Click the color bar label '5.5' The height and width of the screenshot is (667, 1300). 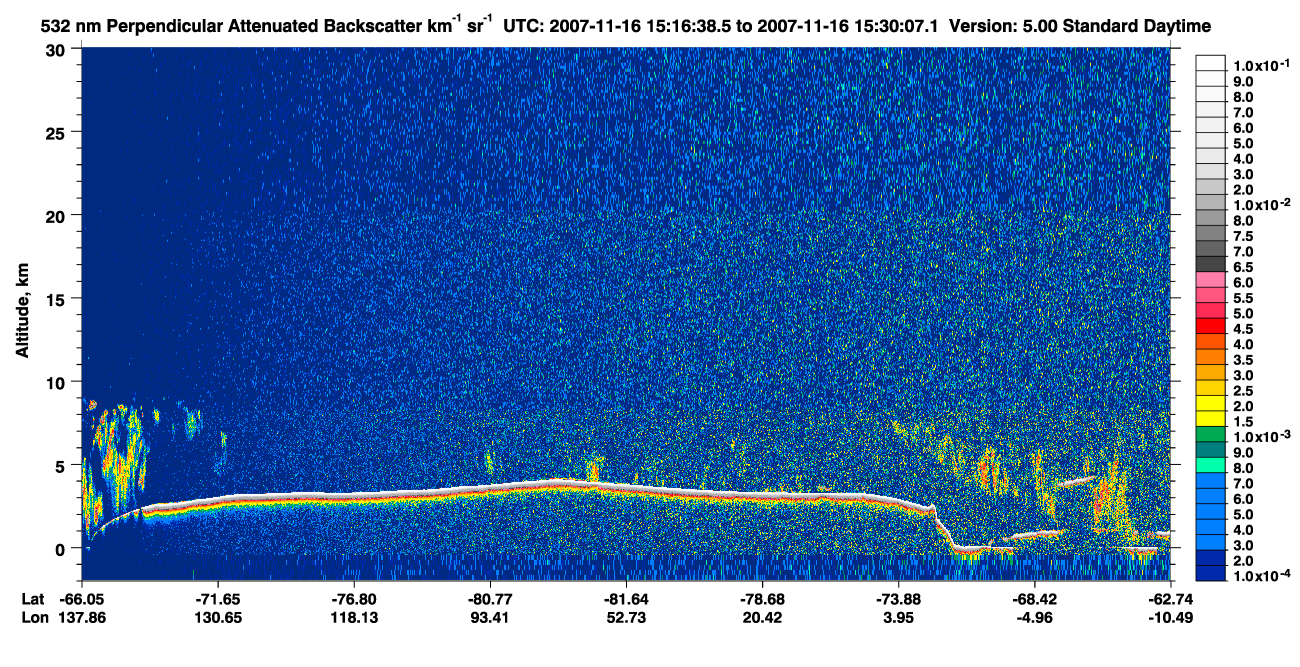tap(1243, 298)
